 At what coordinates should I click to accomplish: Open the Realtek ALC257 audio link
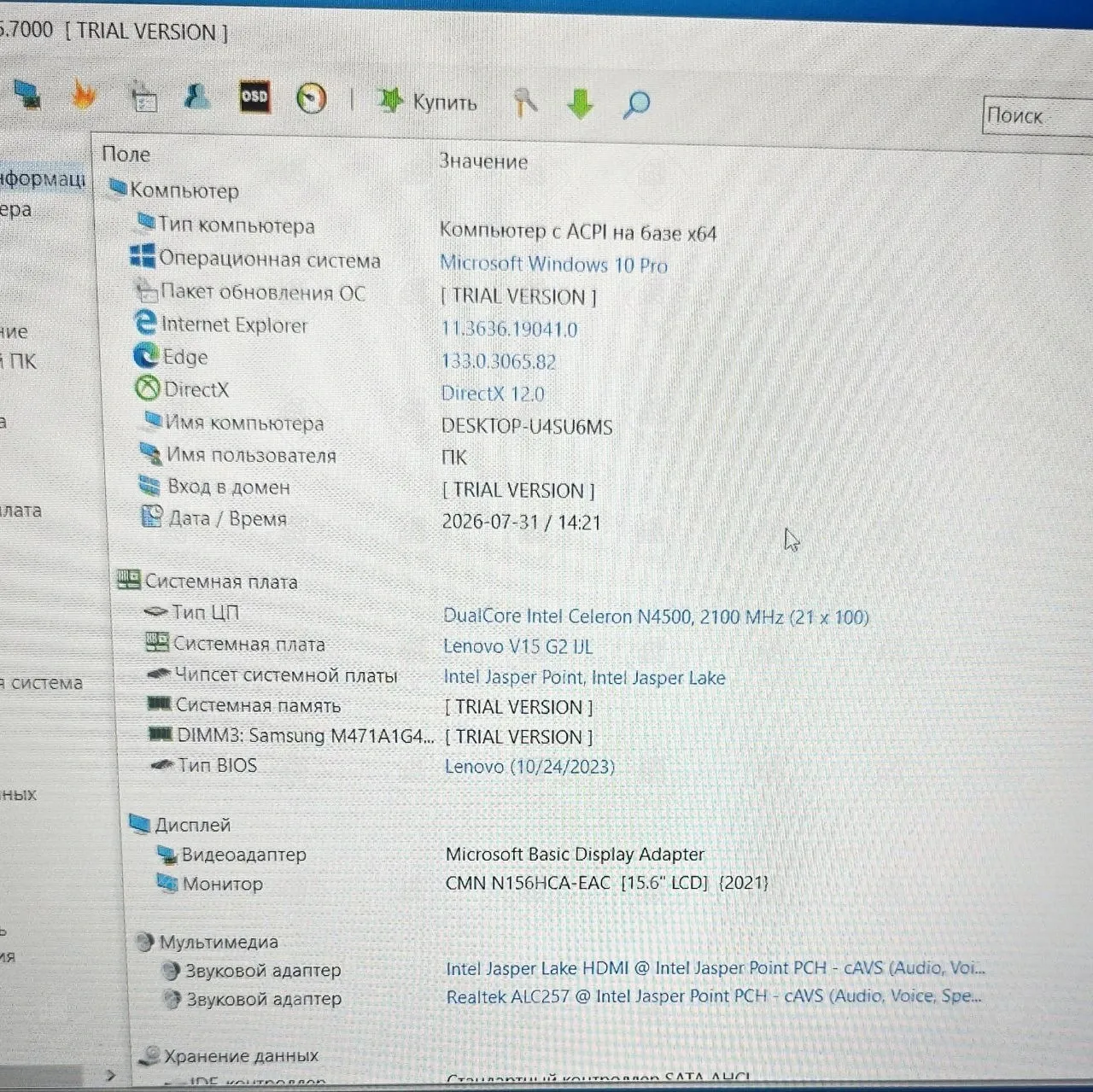[714, 996]
